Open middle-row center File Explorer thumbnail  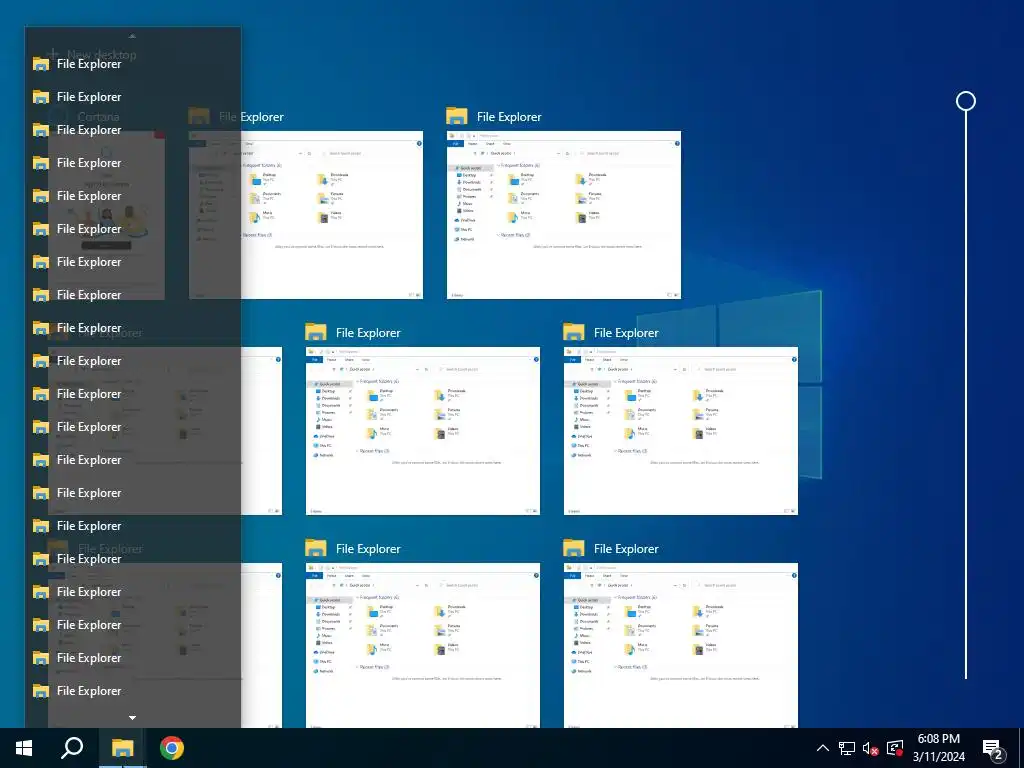point(423,431)
